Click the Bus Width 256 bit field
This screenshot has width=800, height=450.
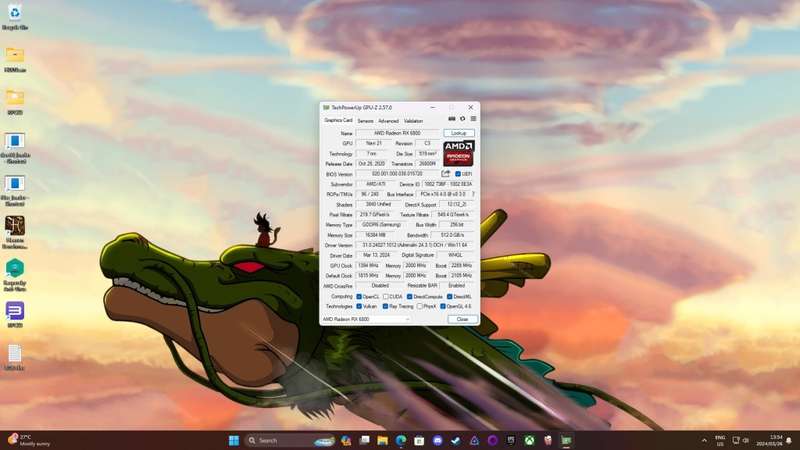[457, 225]
